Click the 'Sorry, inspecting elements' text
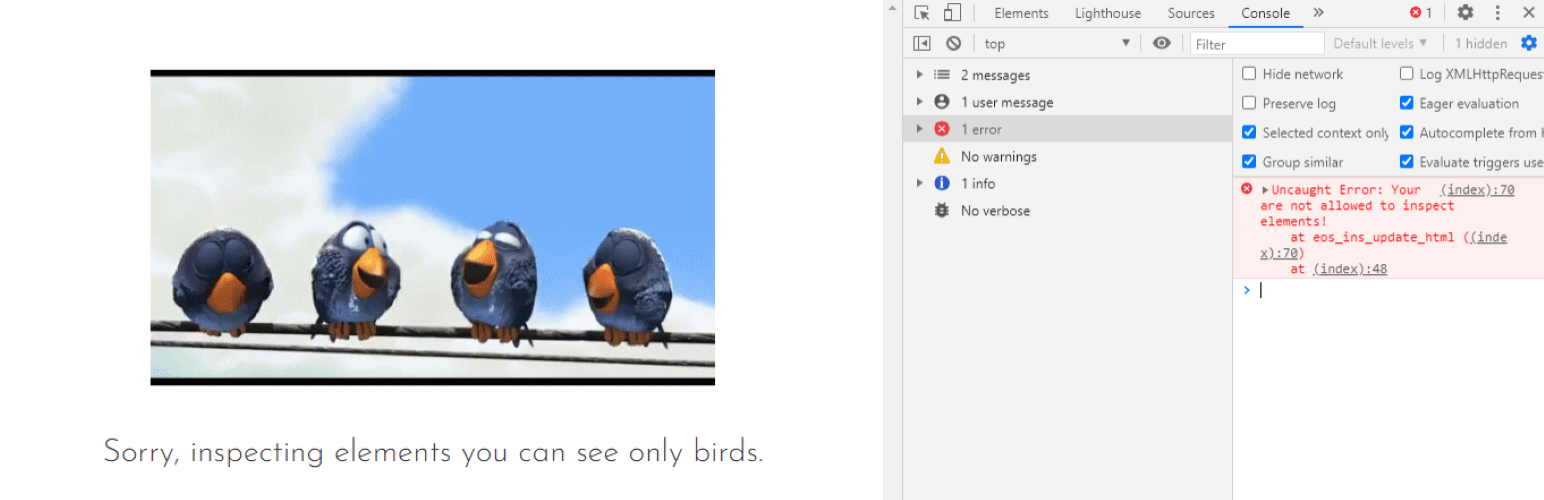 tap(433, 452)
